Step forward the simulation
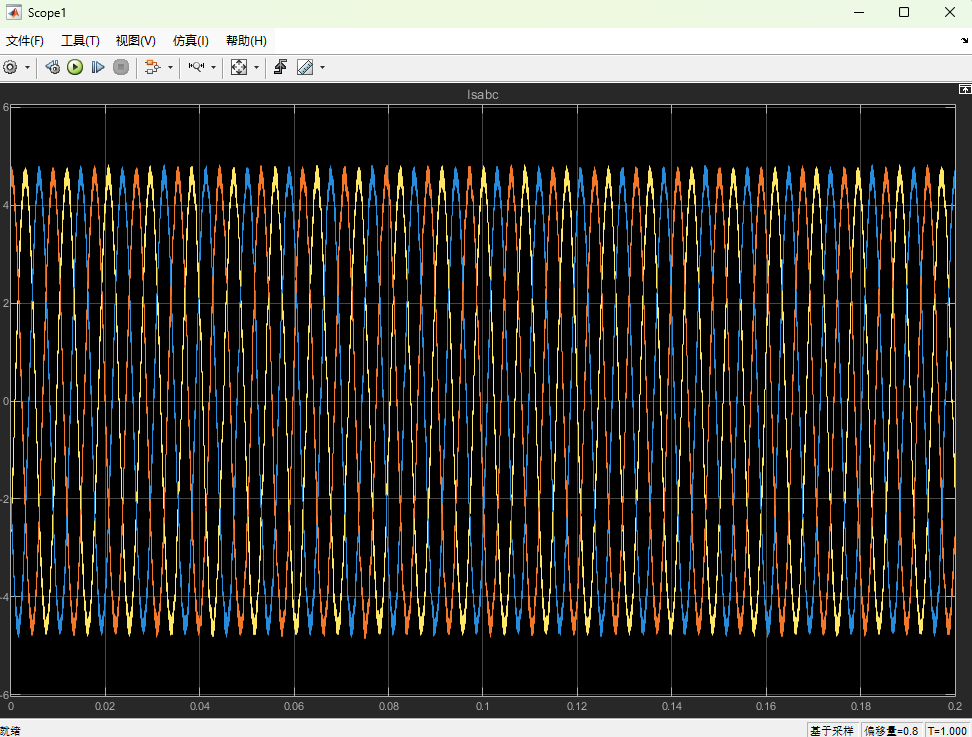972x737 pixels. coord(97,67)
